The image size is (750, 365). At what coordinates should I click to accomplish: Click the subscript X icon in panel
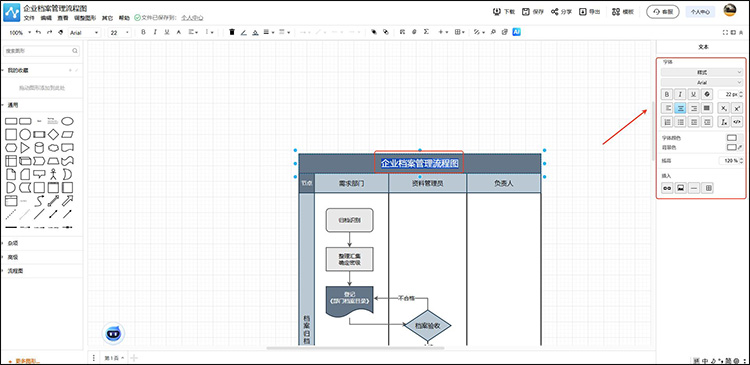725,109
